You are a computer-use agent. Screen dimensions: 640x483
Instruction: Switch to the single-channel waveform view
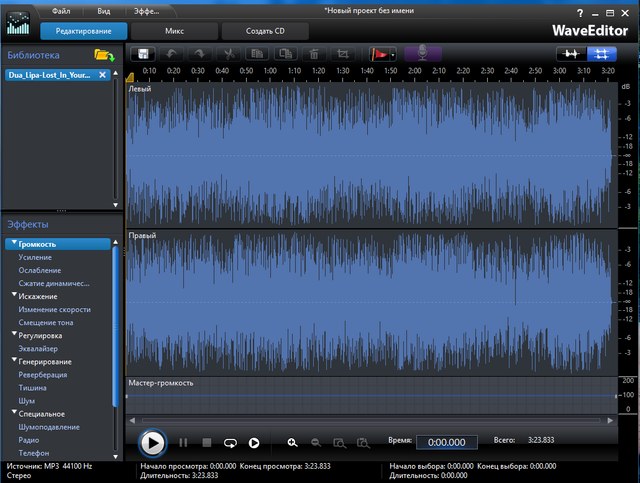pos(572,54)
